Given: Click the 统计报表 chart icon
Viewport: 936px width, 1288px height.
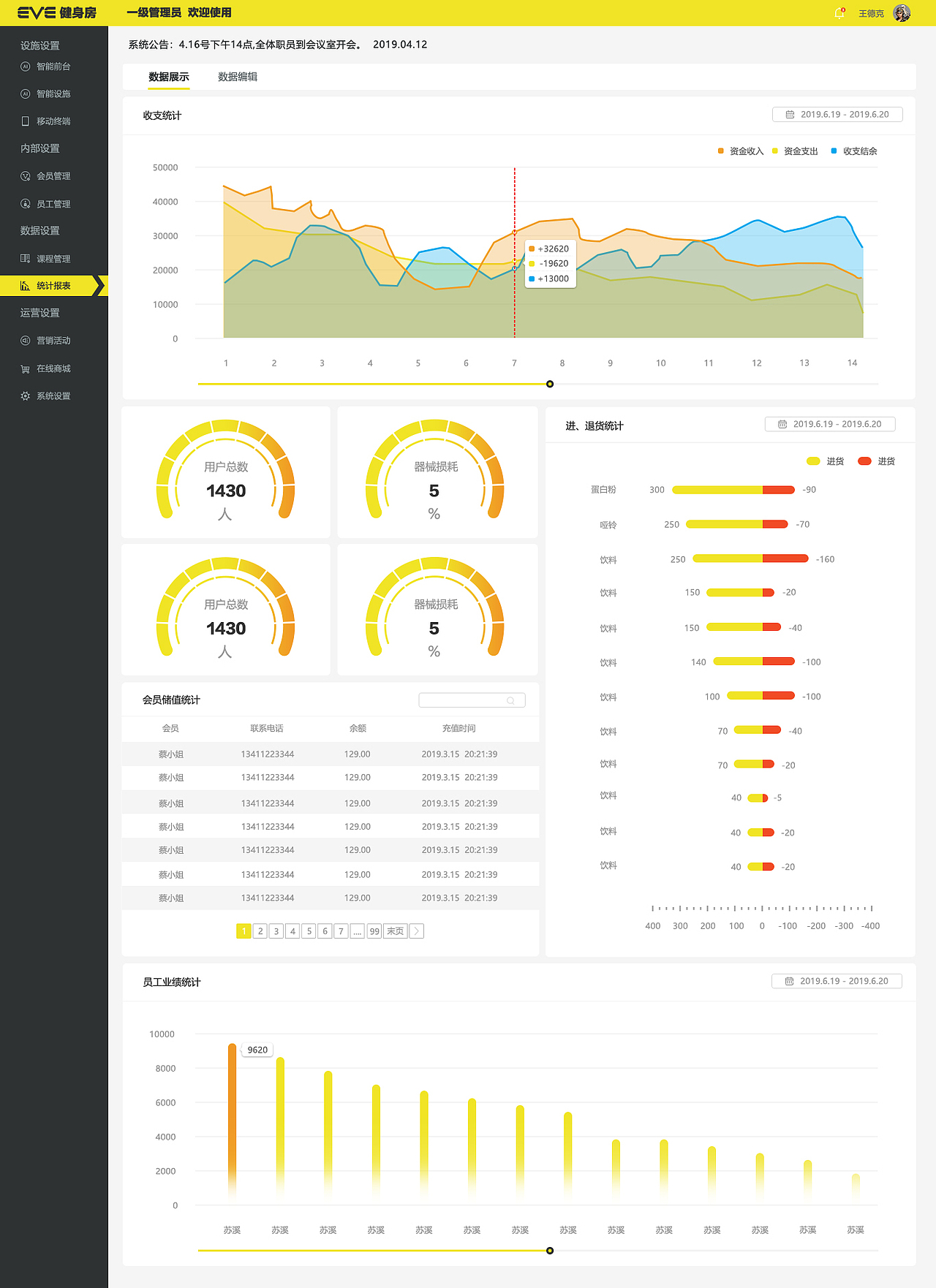Looking at the screenshot, I should pyautogui.click(x=26, y=286).
